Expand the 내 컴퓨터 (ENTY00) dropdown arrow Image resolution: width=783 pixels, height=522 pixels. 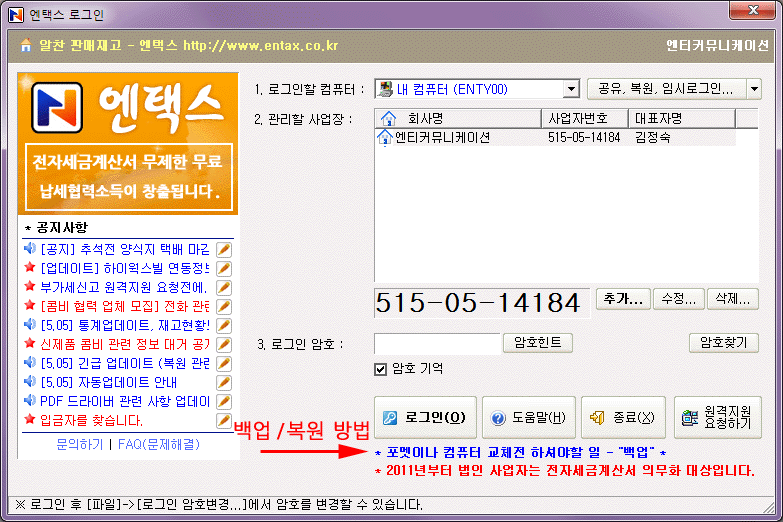[570, 89]
